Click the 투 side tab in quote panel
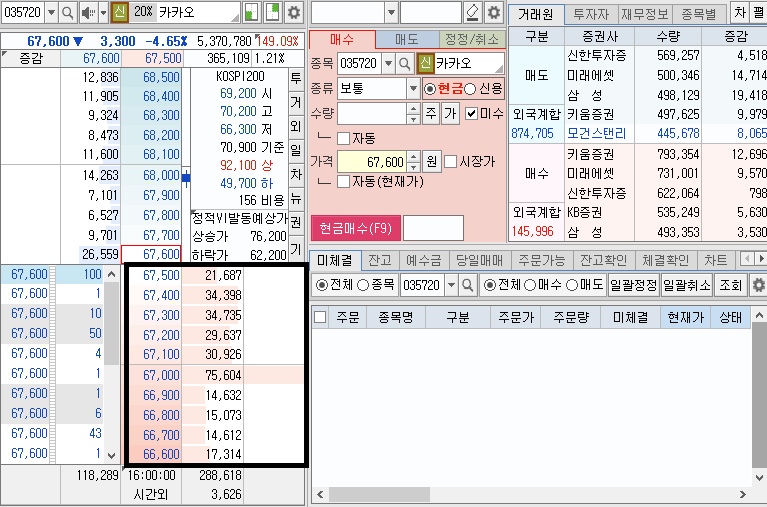 pos(296,78)
